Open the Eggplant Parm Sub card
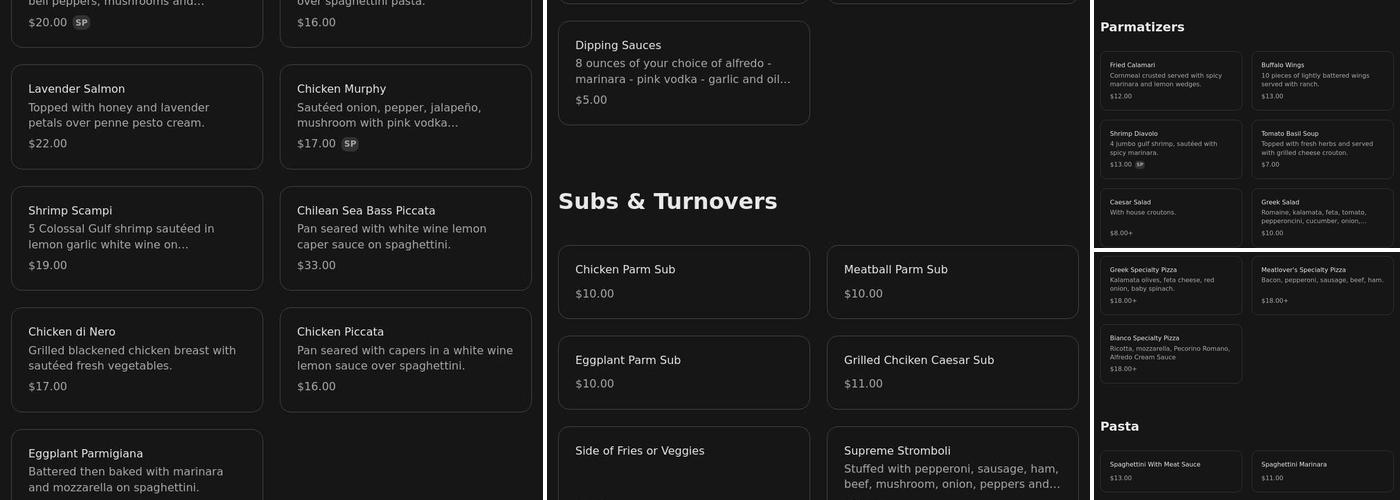The height and width of the screenshot is (500, 1400). point(683,372)
